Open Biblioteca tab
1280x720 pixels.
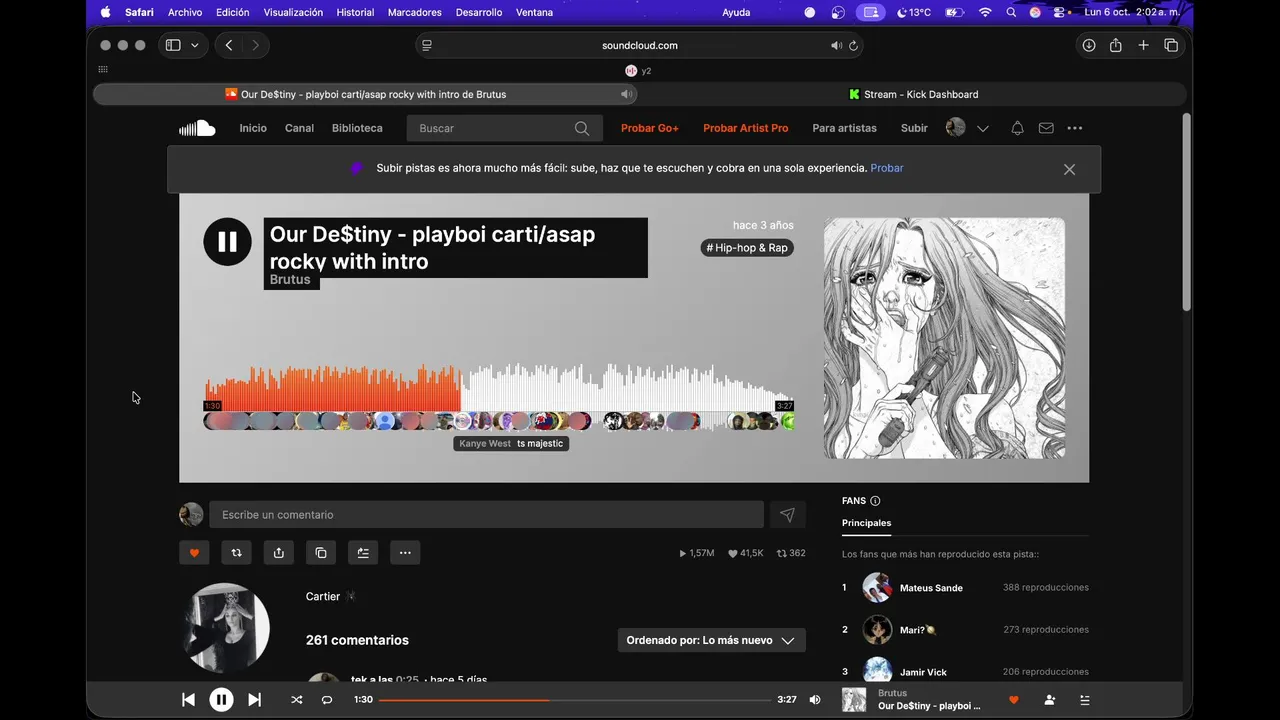[357, 128]
